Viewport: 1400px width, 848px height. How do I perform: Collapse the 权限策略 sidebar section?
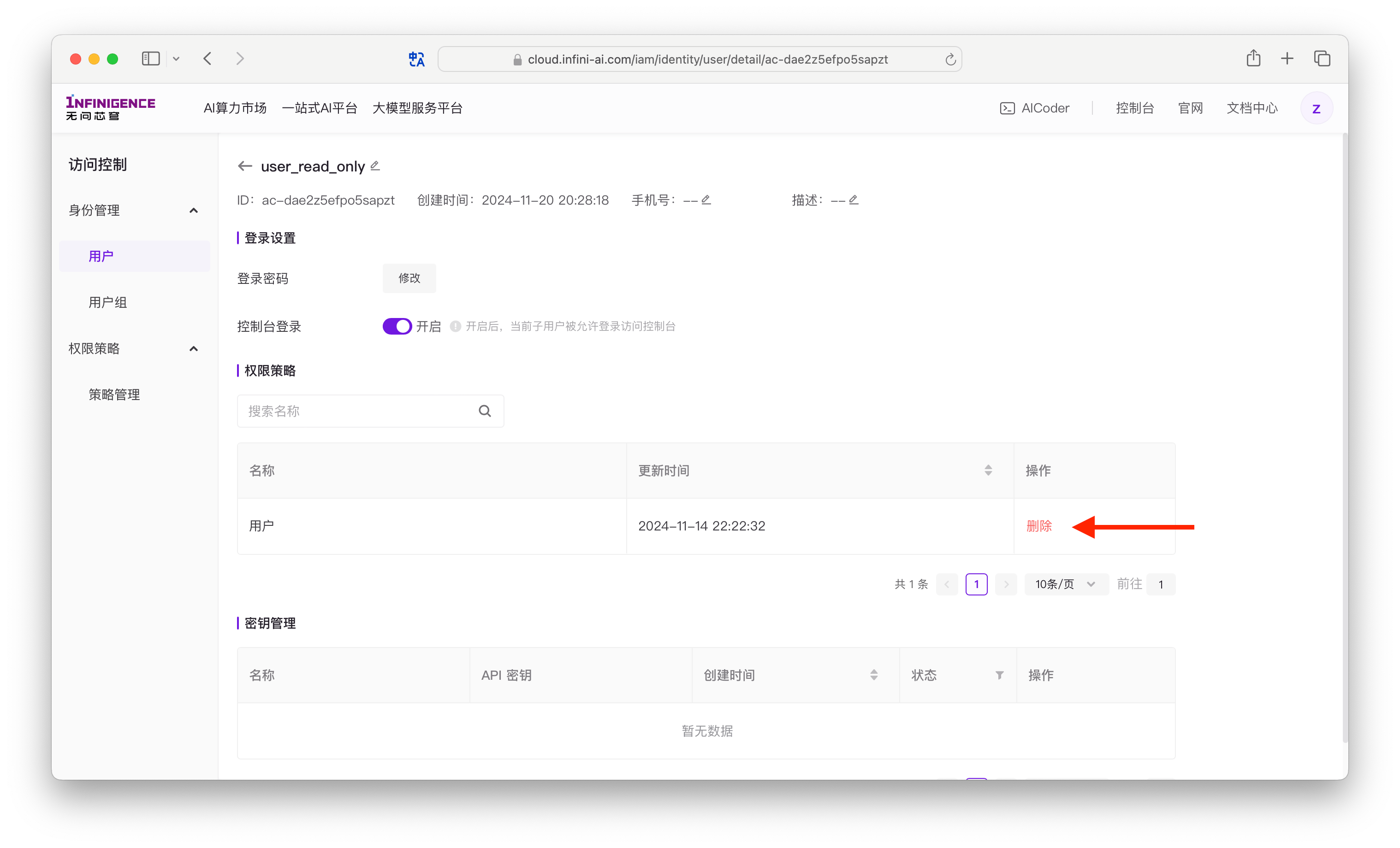click(x=193, y=348)
